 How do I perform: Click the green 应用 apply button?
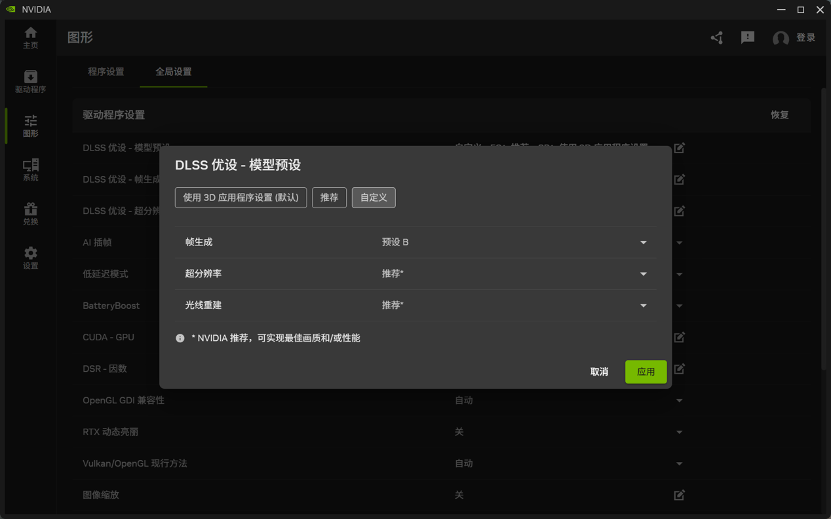click(646, 372)
